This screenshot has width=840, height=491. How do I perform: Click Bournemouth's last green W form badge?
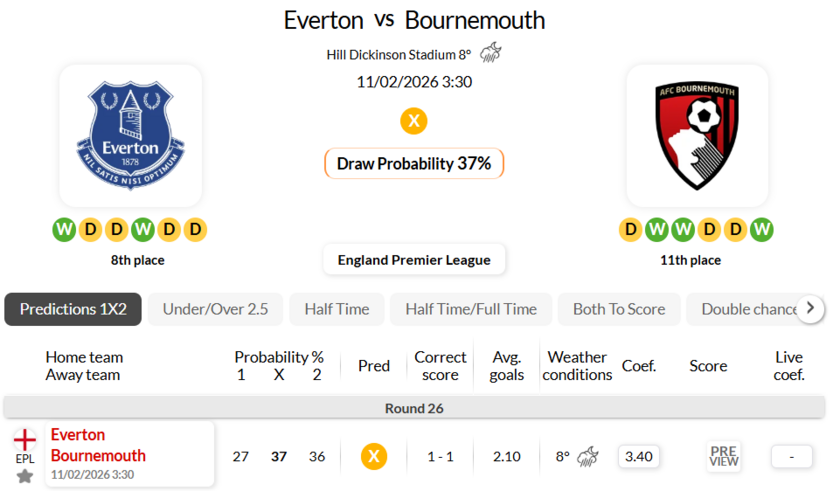[762, 230]
